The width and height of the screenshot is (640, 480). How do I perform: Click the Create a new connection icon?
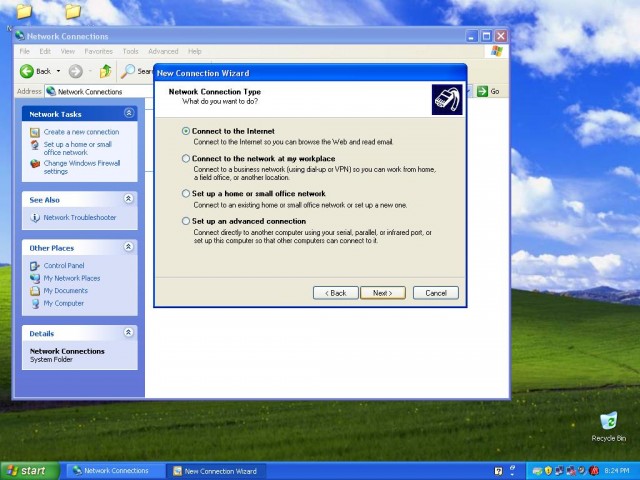(35, 132)
